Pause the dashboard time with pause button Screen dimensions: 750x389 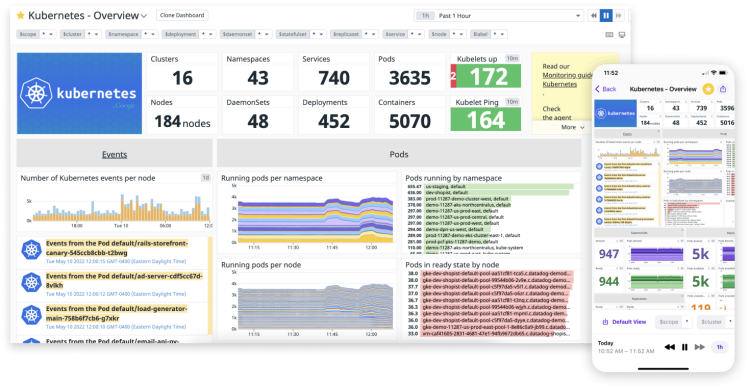point(606,16)
